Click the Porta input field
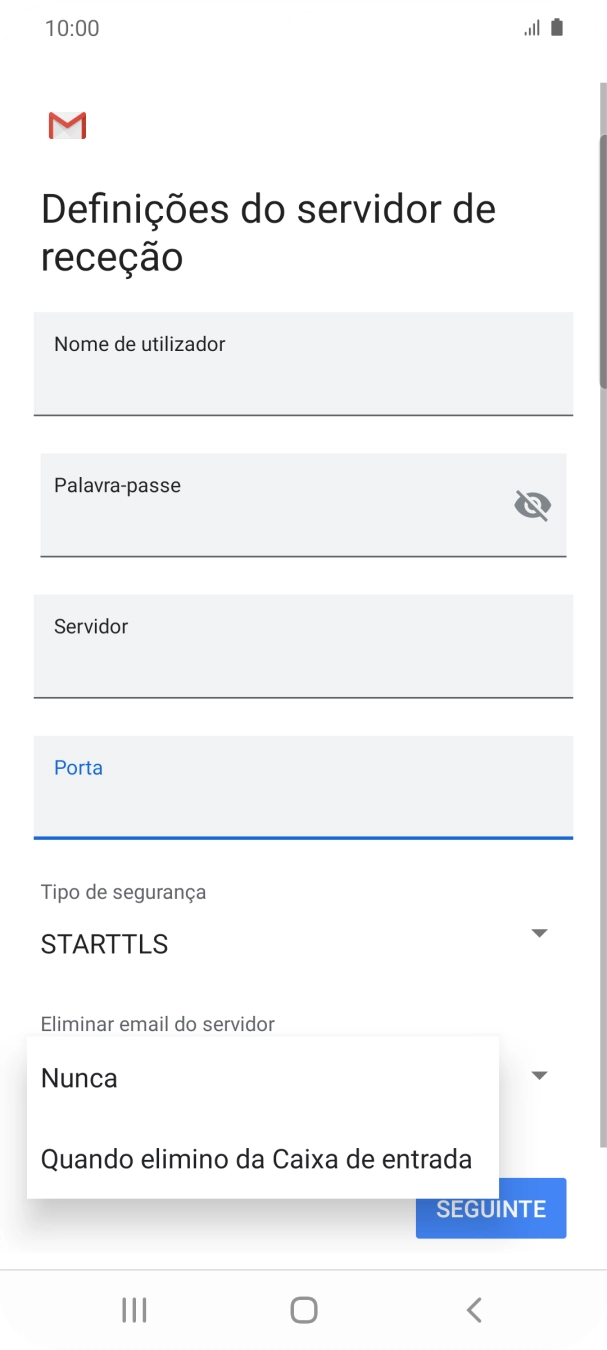Image resolution: width=607 pixels, height=1350 pixels. coord(300,788)
